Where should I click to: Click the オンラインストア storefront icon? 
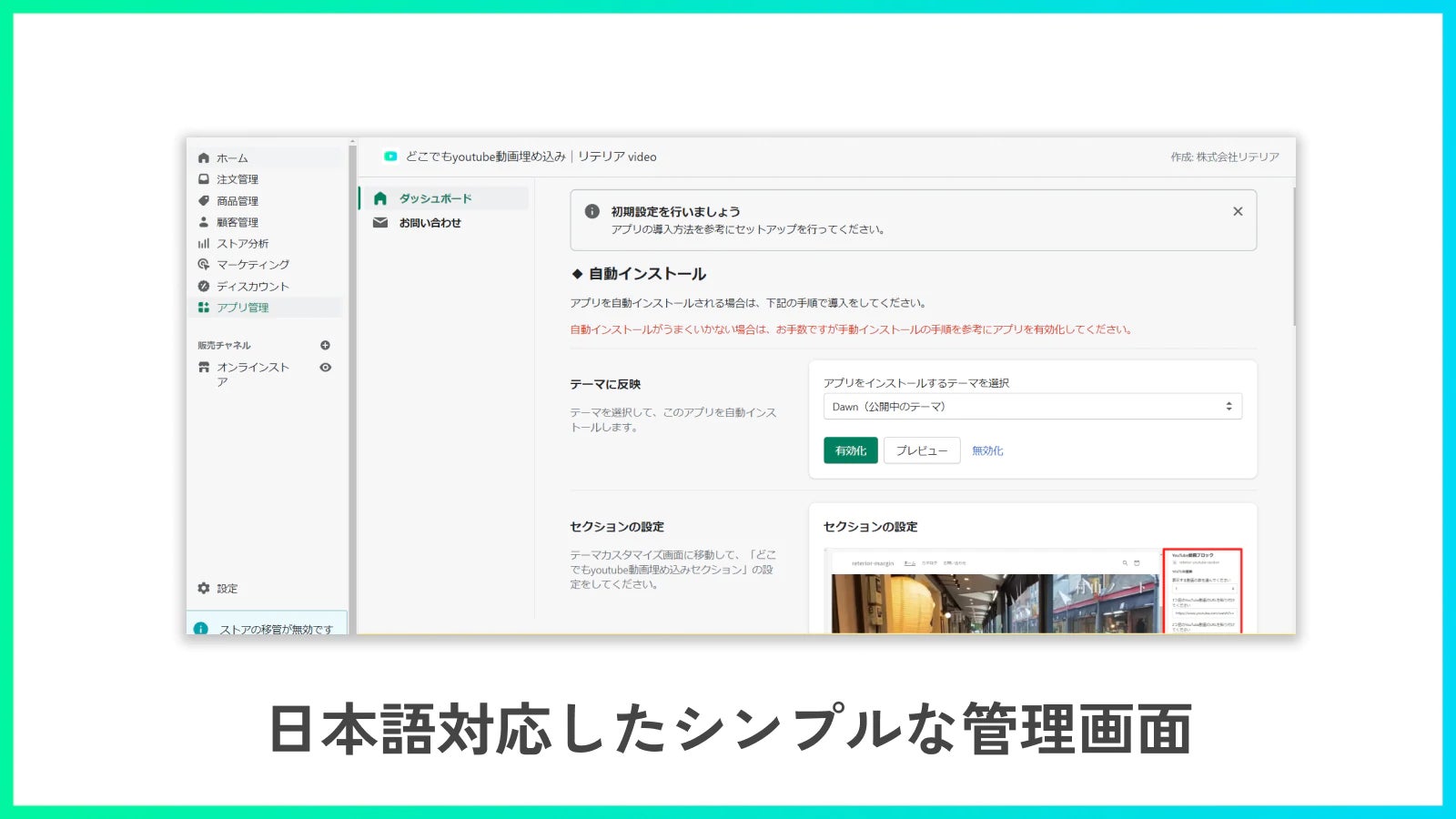point(204,368)
